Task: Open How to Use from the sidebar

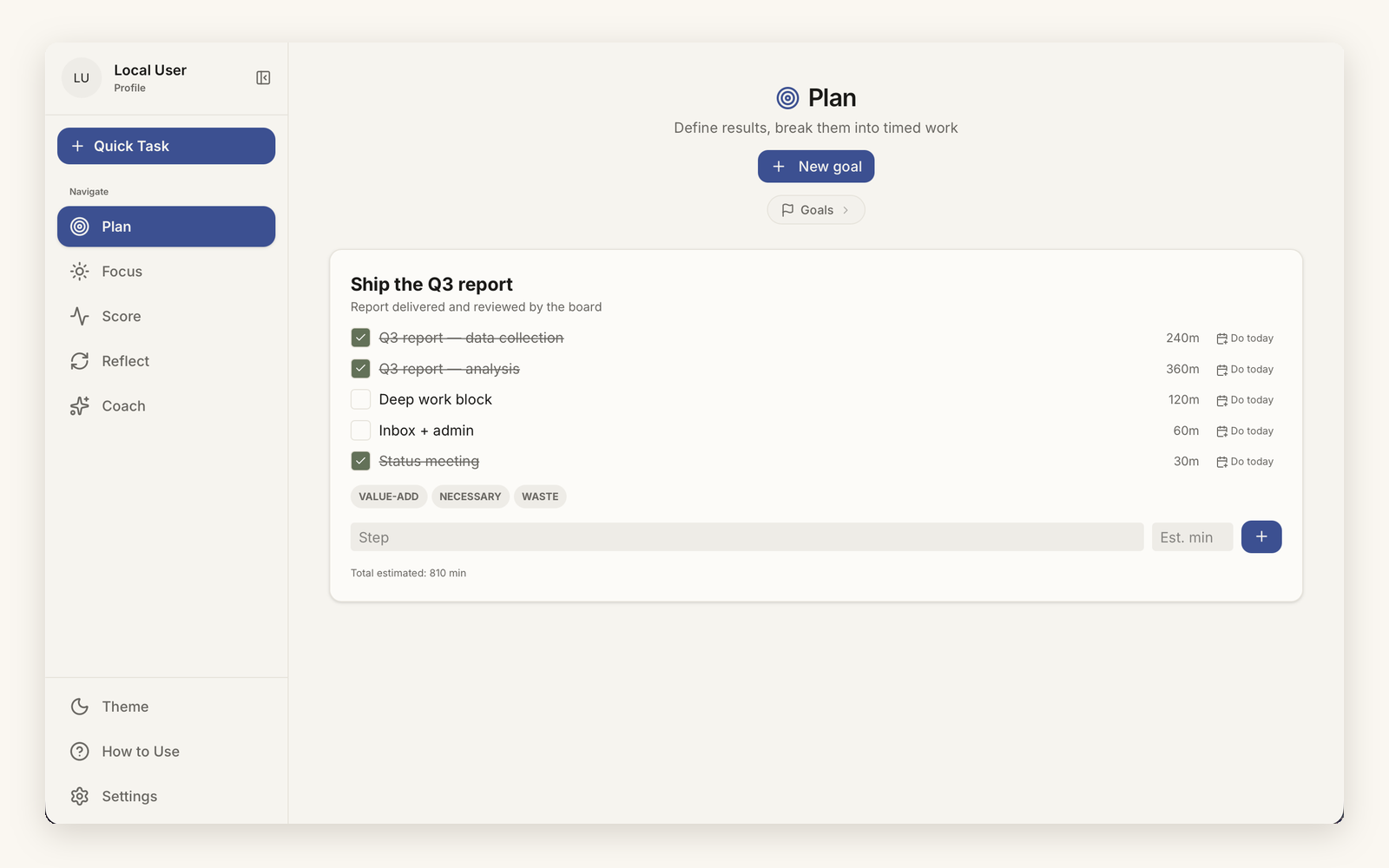Action: click(x=166, y=752)
